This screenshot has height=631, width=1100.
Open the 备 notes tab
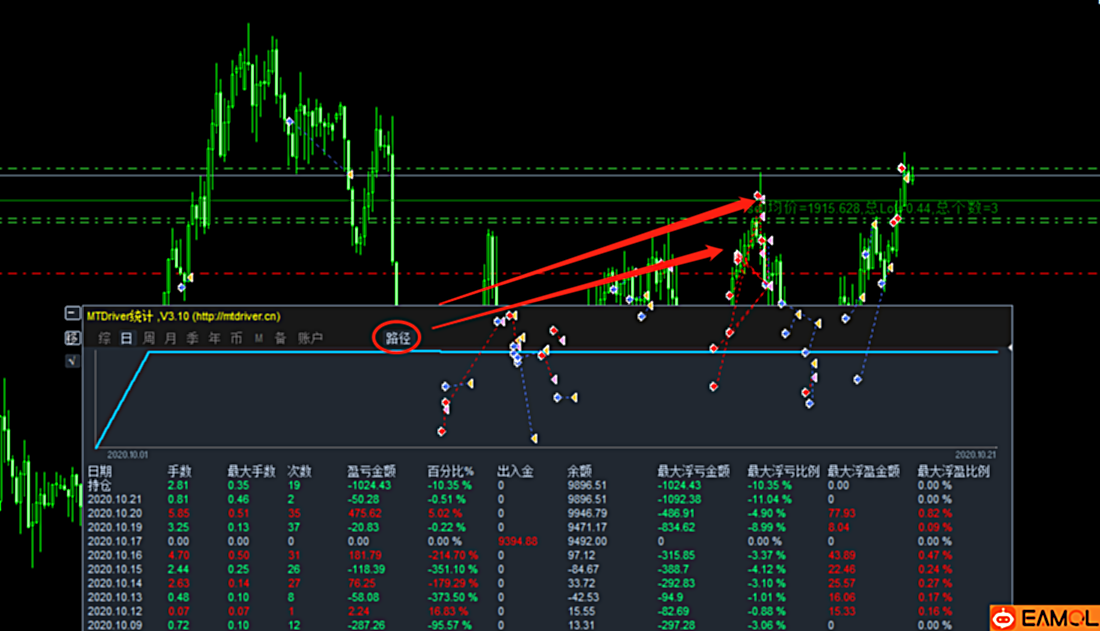tap(280, 338)
